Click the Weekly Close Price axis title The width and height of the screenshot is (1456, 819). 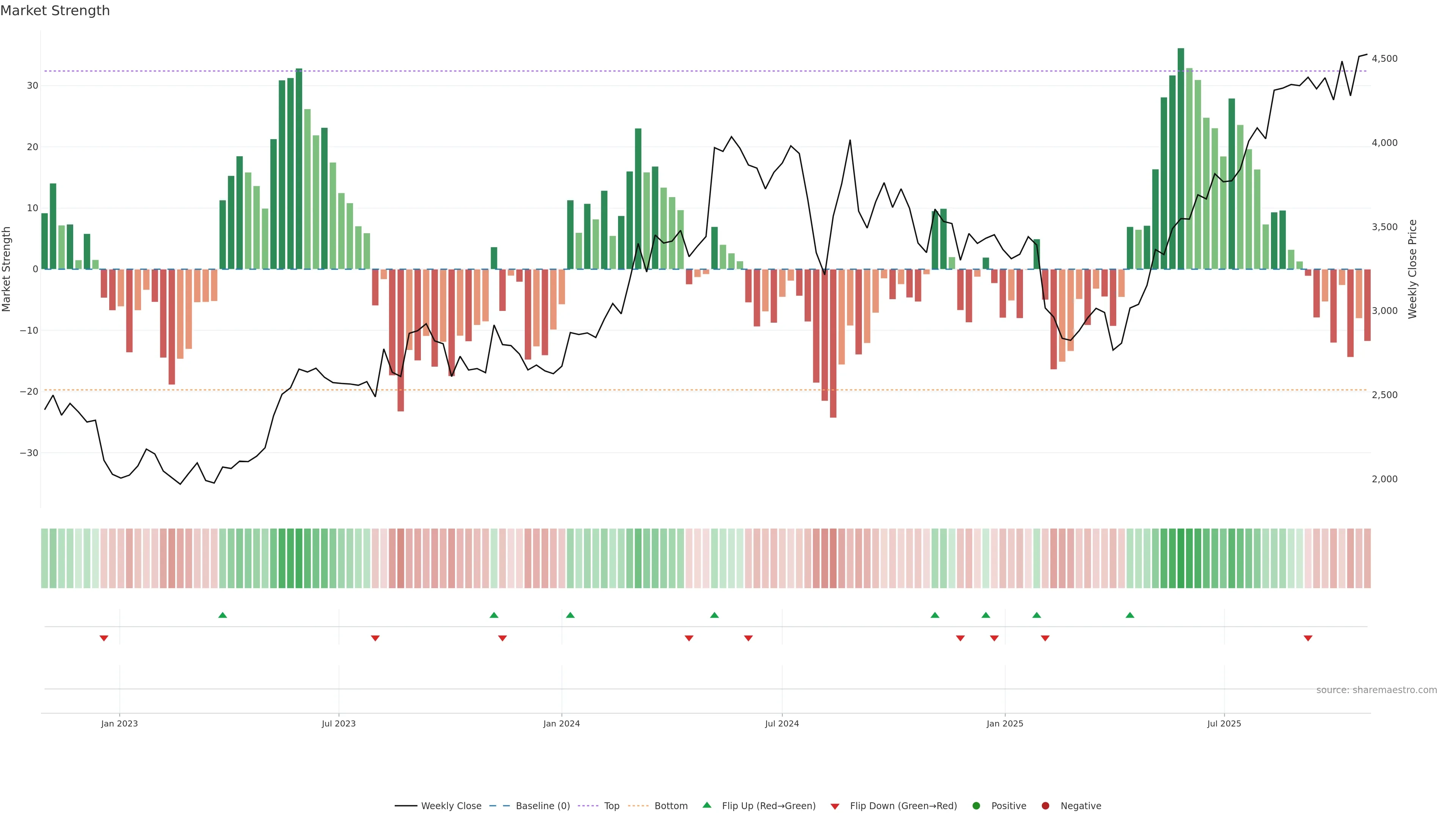coord(1412,269)
